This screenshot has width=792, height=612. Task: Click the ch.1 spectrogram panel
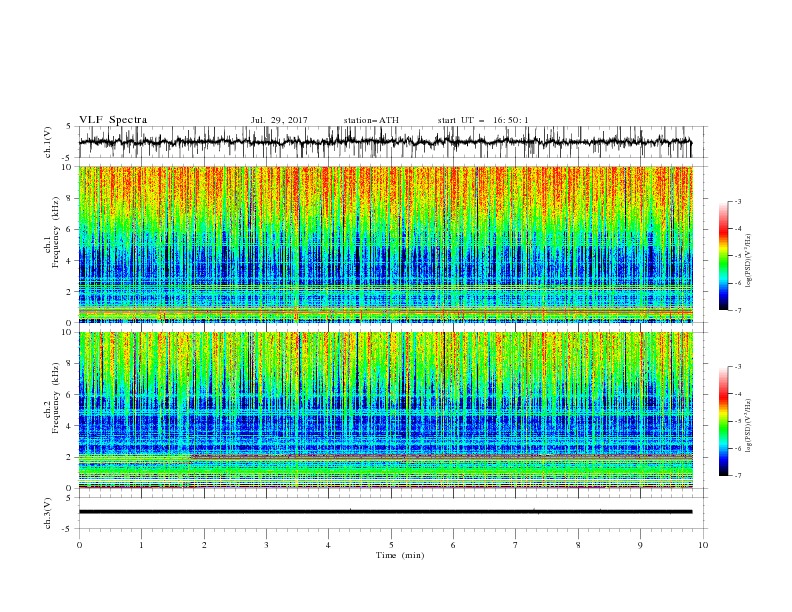[x=385, y=244]
